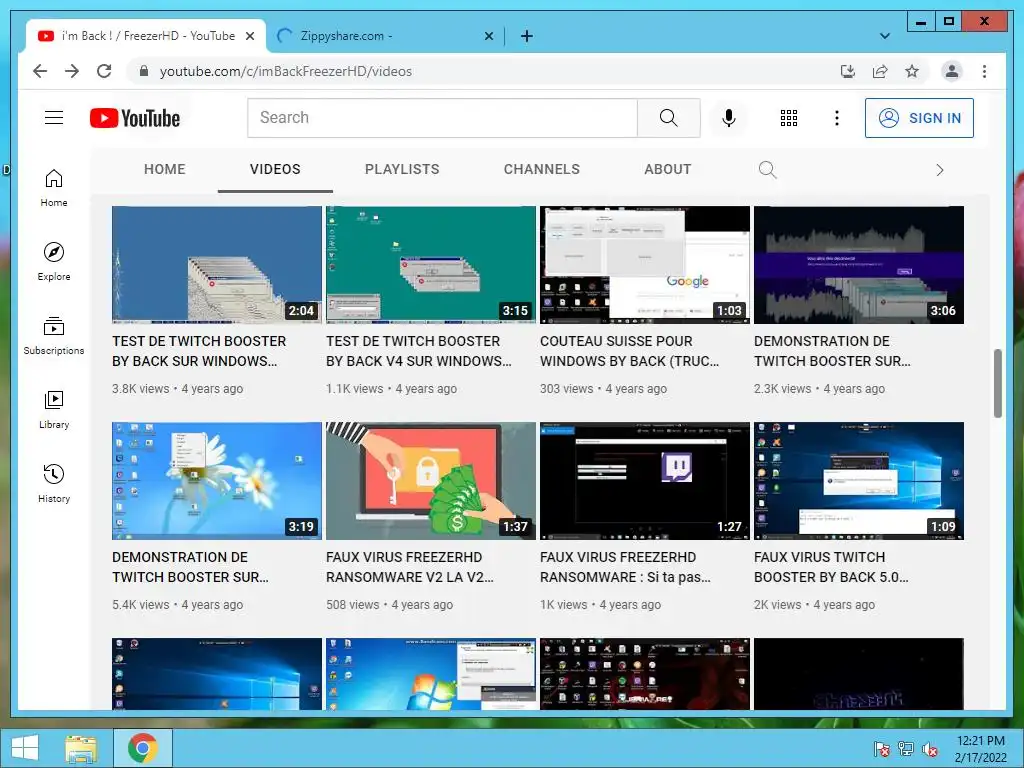Close the FreezerHD YouTube tab
The width and height of the screenshot is (1024, 768).
click(249, 36)
